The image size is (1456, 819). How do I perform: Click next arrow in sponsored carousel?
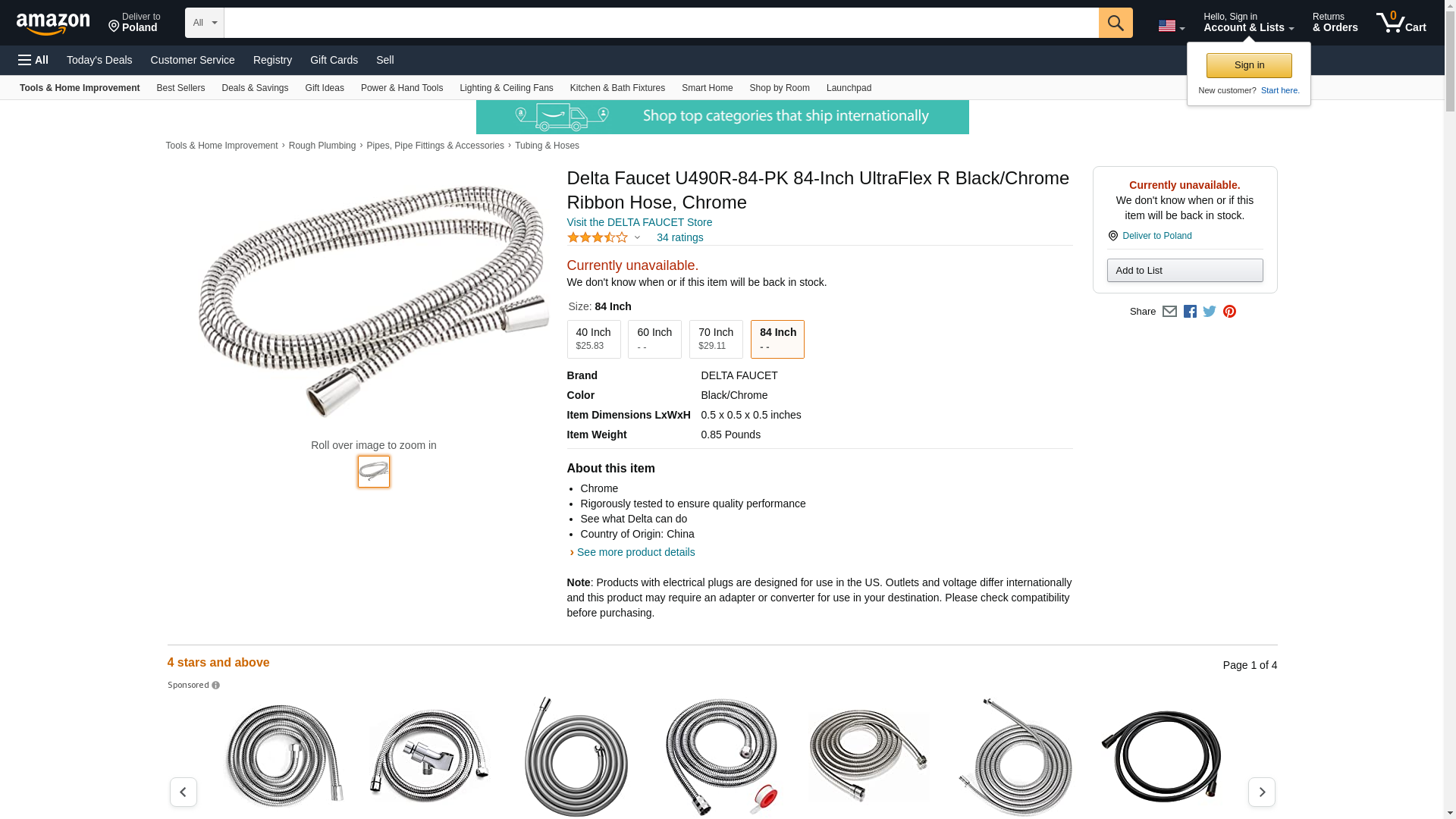1261,792
